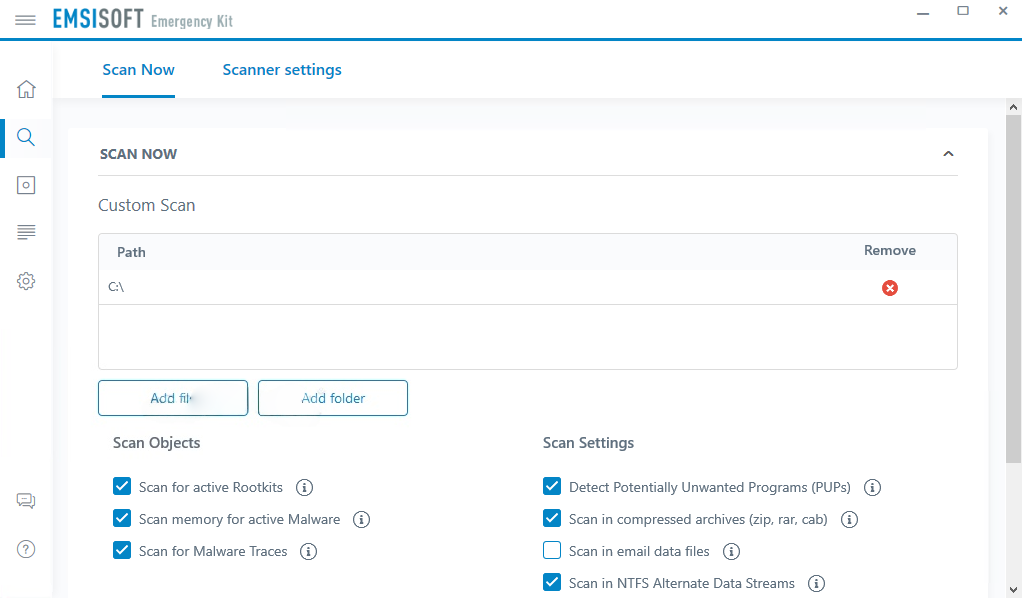
Task: Click the Add file button
Action: [x=173, y=398]
